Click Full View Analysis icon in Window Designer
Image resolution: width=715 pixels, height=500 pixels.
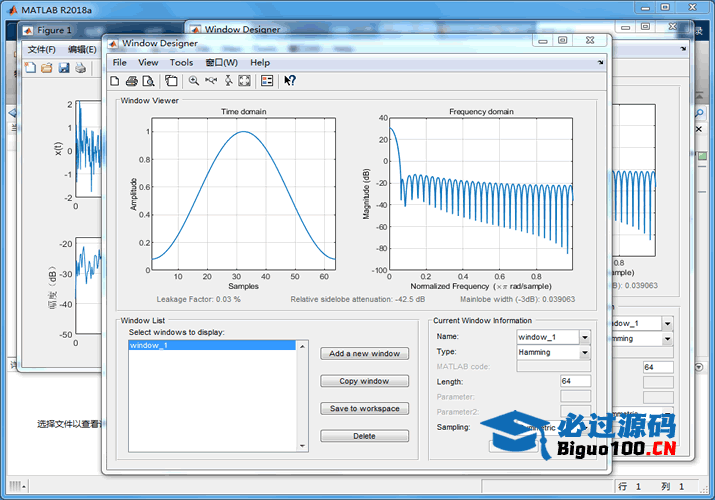click(171, 81)
